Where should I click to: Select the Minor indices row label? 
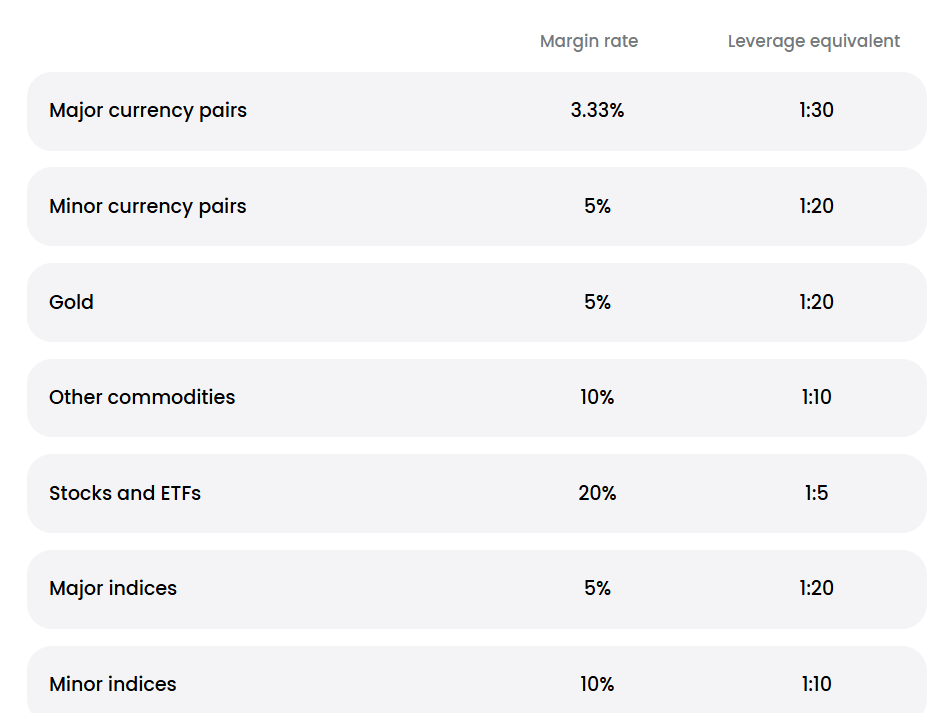[x=113, y=684]
